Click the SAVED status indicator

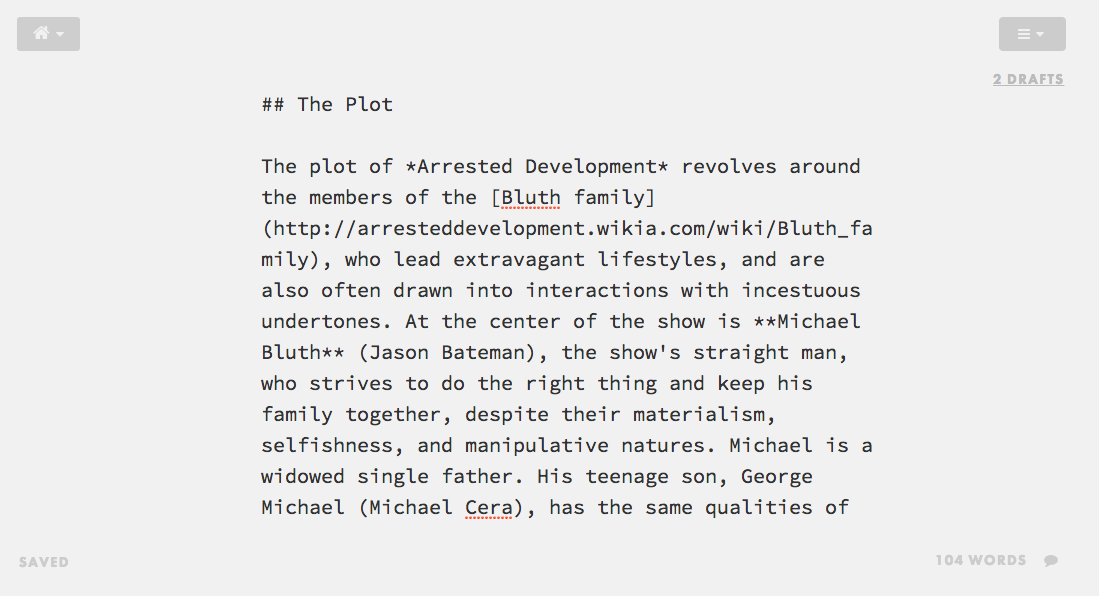[x=43, y=561]
